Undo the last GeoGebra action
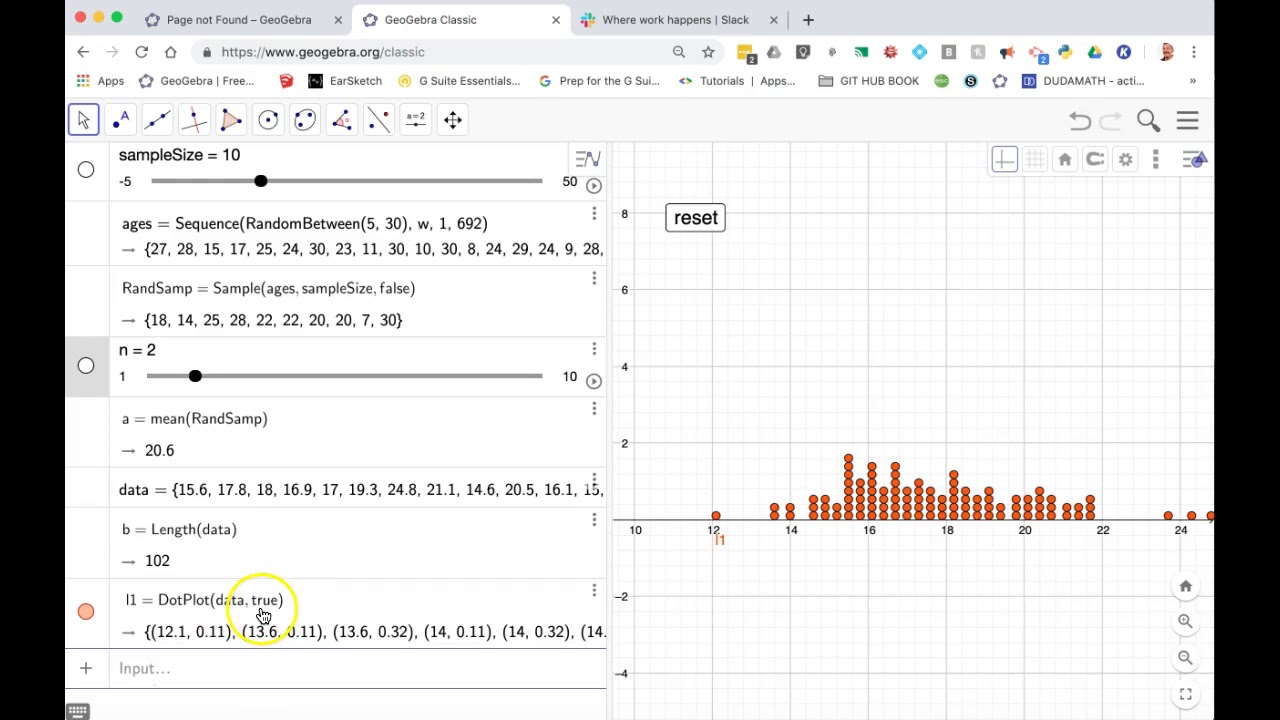This screenshot has height=720, width=1280. pyautogui.click(x=1079, y=121)
